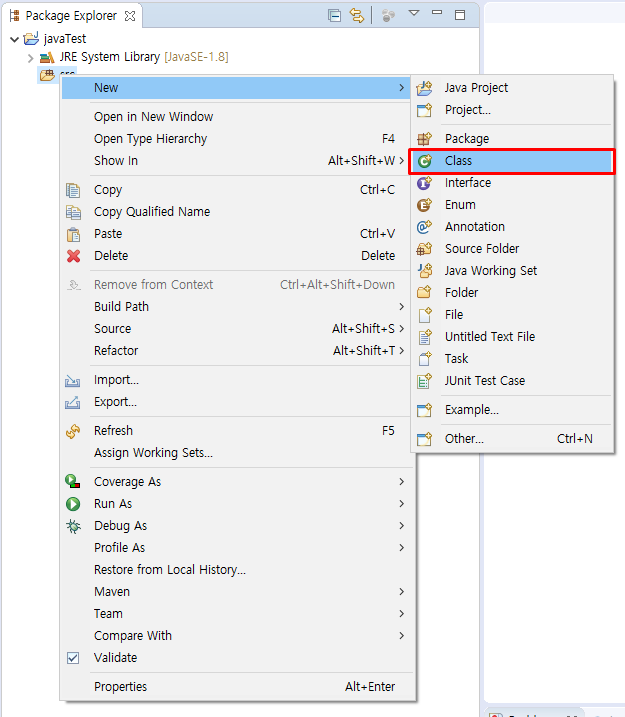Click the JRE System Library label
The height and width of the screenshot is (717, 625).
click(x=110, y=57)
